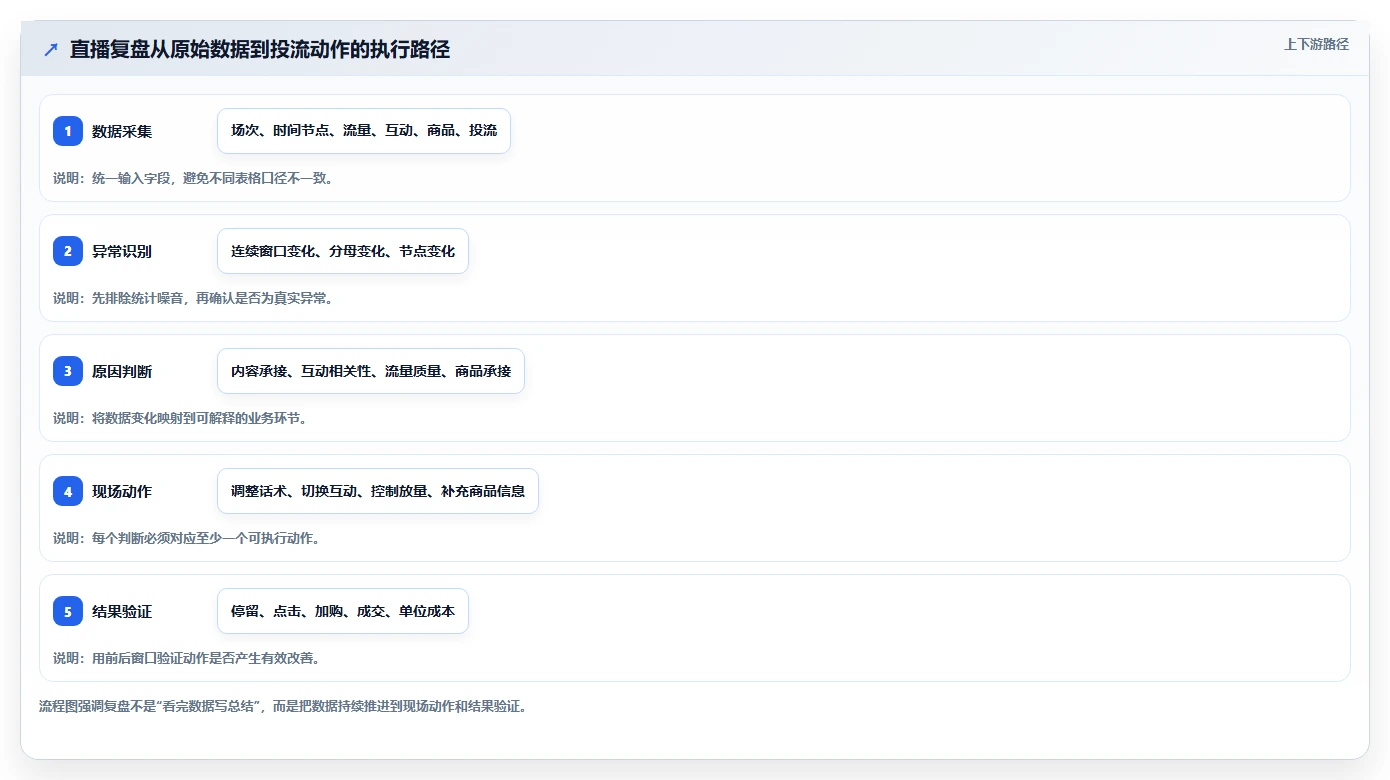Click the arrow icon beside the title
The image size is (1390, 780).
(51, 50)
